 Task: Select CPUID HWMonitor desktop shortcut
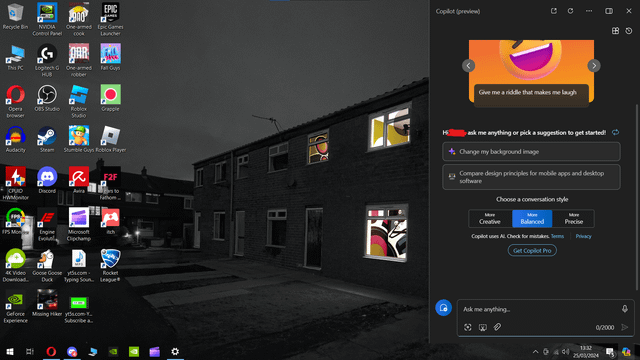click(15, 183)
